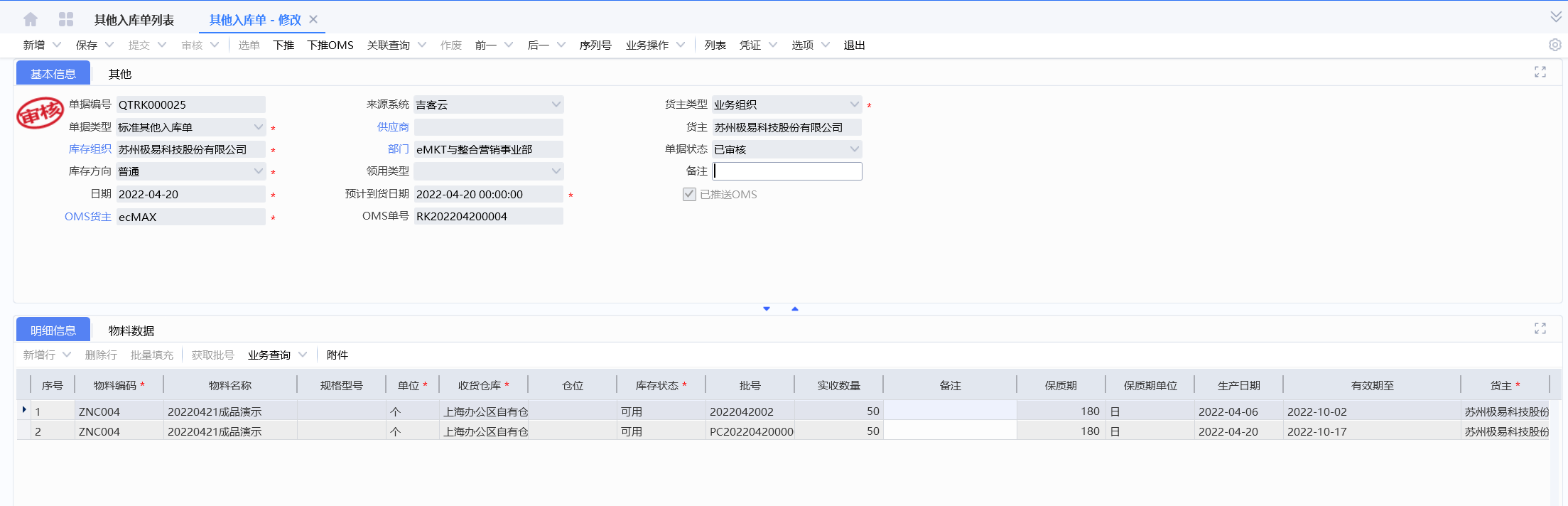Click expiry date cell 2022-10-17

pos(1371,431)
